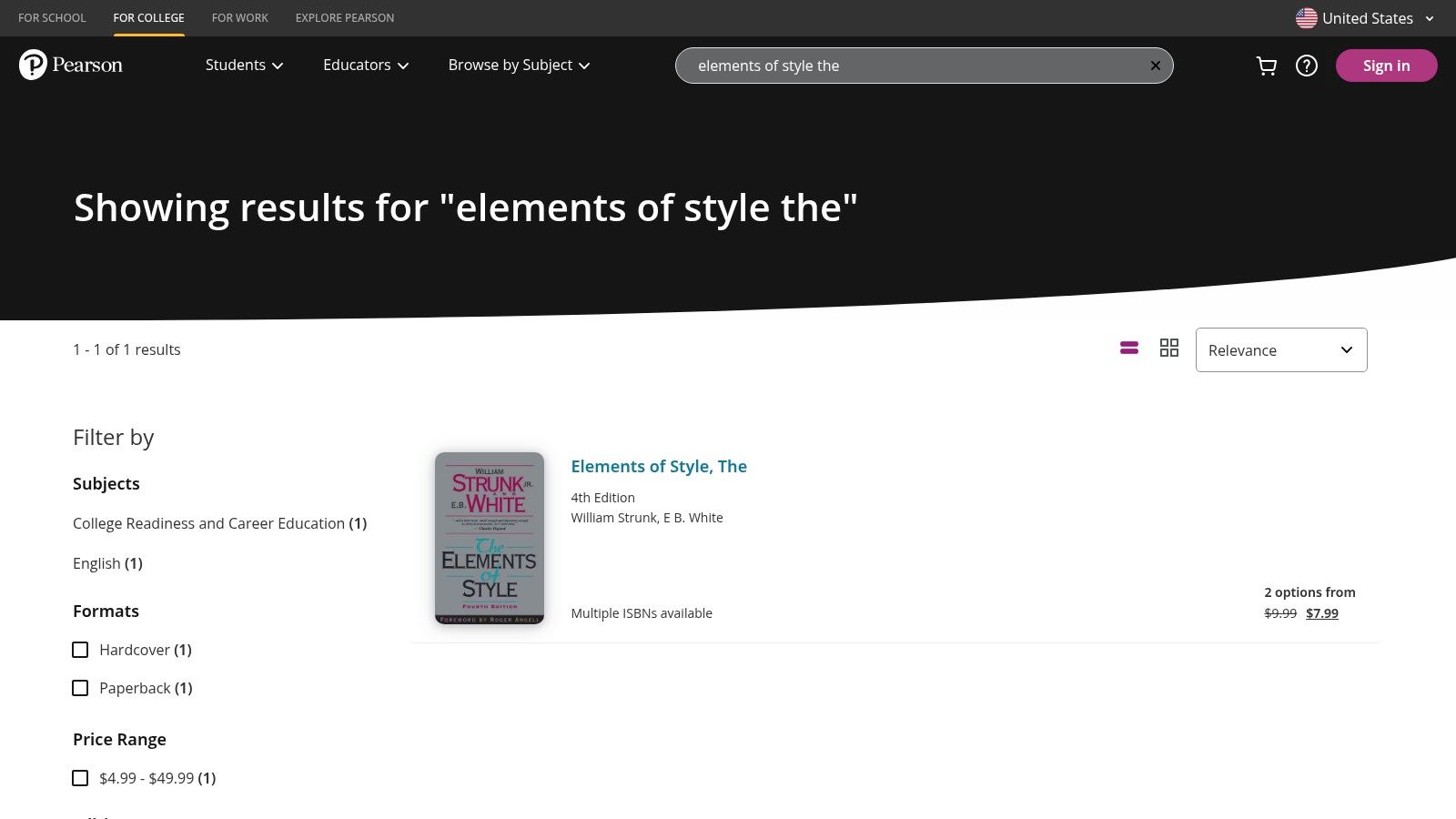Click 'Multiple ISBNs available' text
This screenshot has height=819, width=1456.
coord(642,613)
